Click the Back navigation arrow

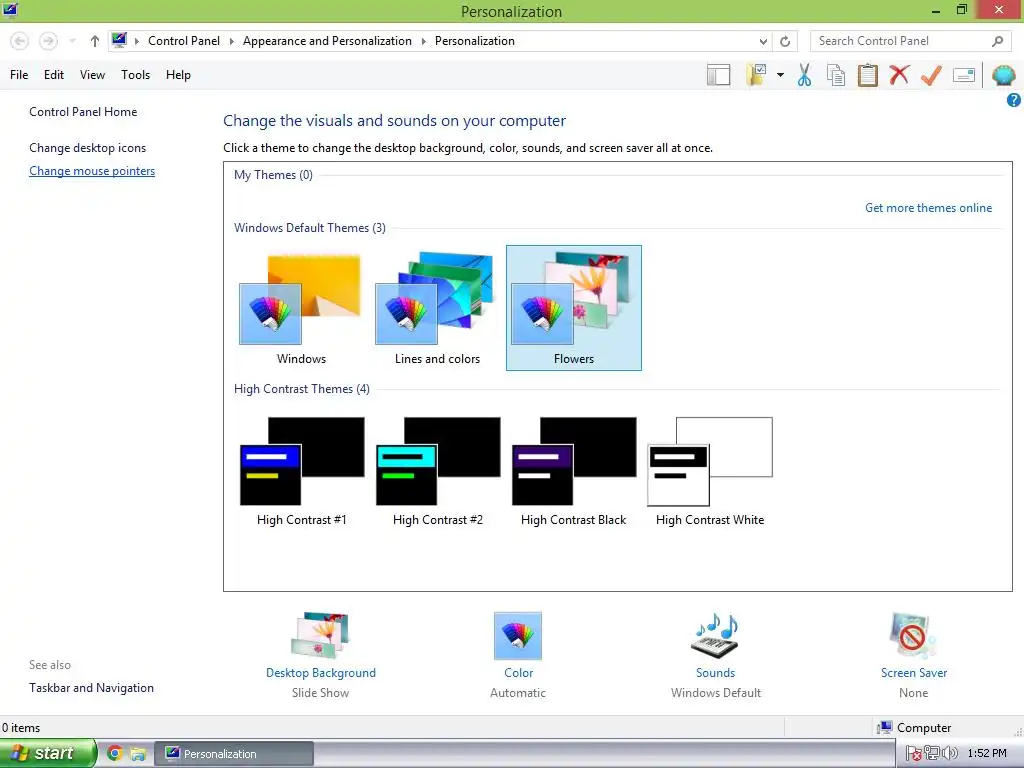[x=20, y=41]
